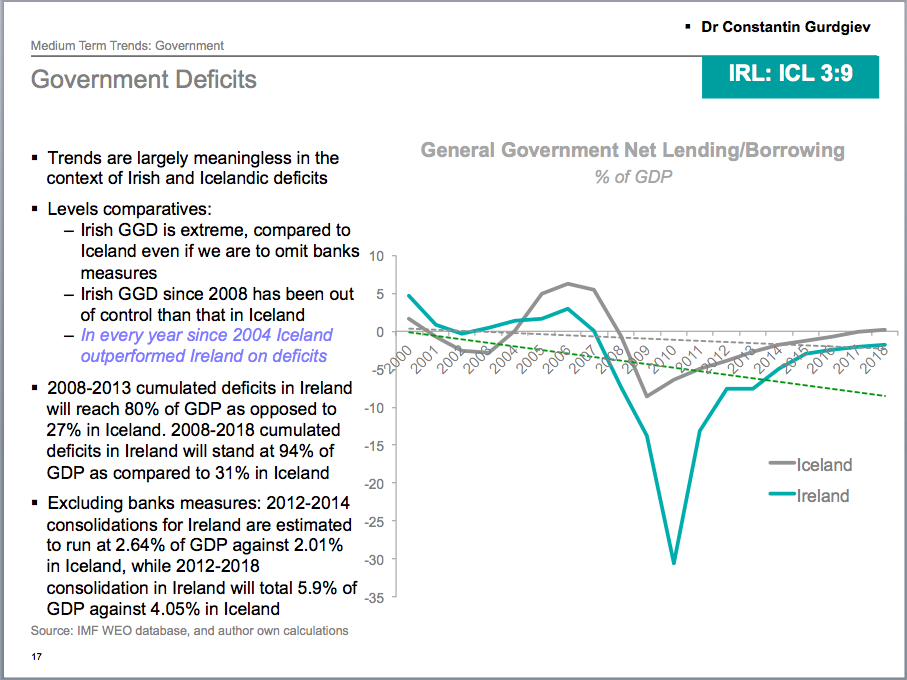The width and height of the screenshot is (907, 680).
Task: Click the Iceland line's peak at 2006
Action: (x=568, y=283)
